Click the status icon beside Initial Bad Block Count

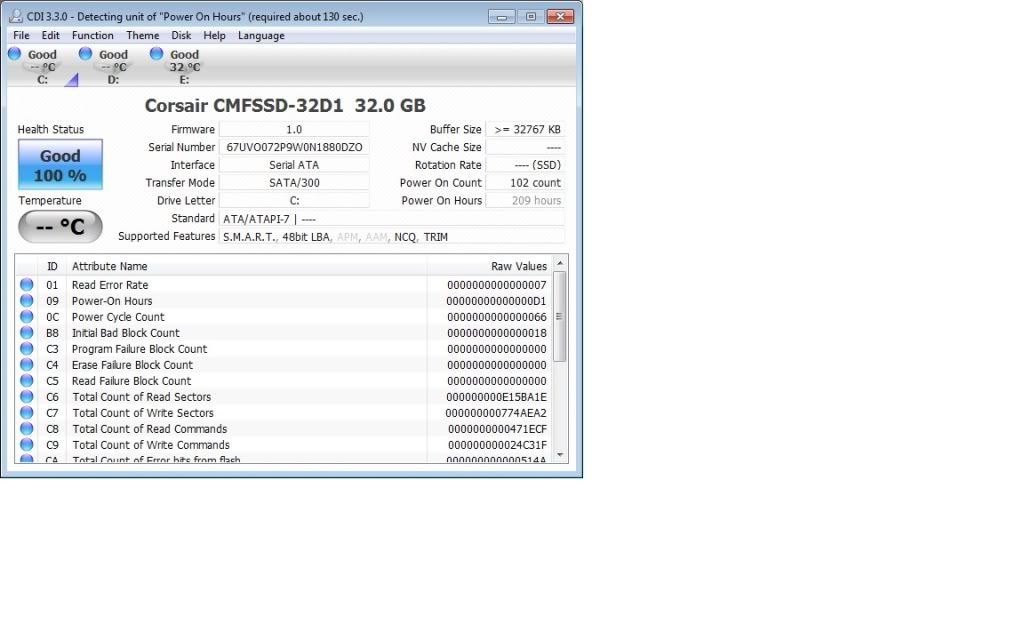tap(27, 332)
